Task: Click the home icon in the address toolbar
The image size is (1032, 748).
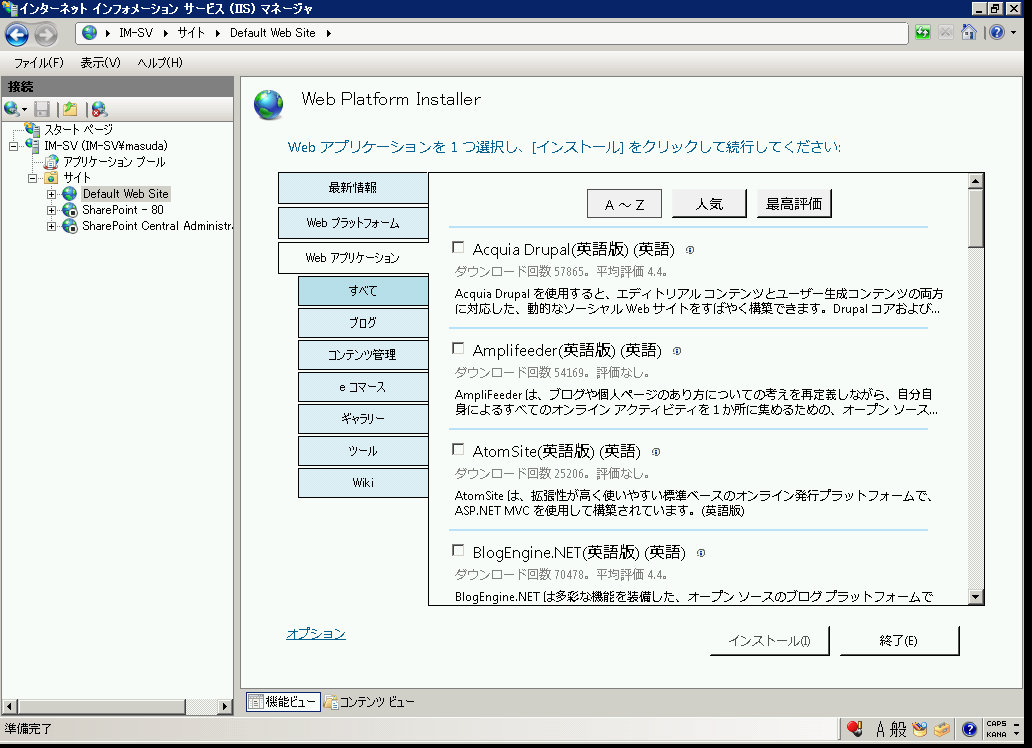Action: pyautogui.click(x=968, y=33)
